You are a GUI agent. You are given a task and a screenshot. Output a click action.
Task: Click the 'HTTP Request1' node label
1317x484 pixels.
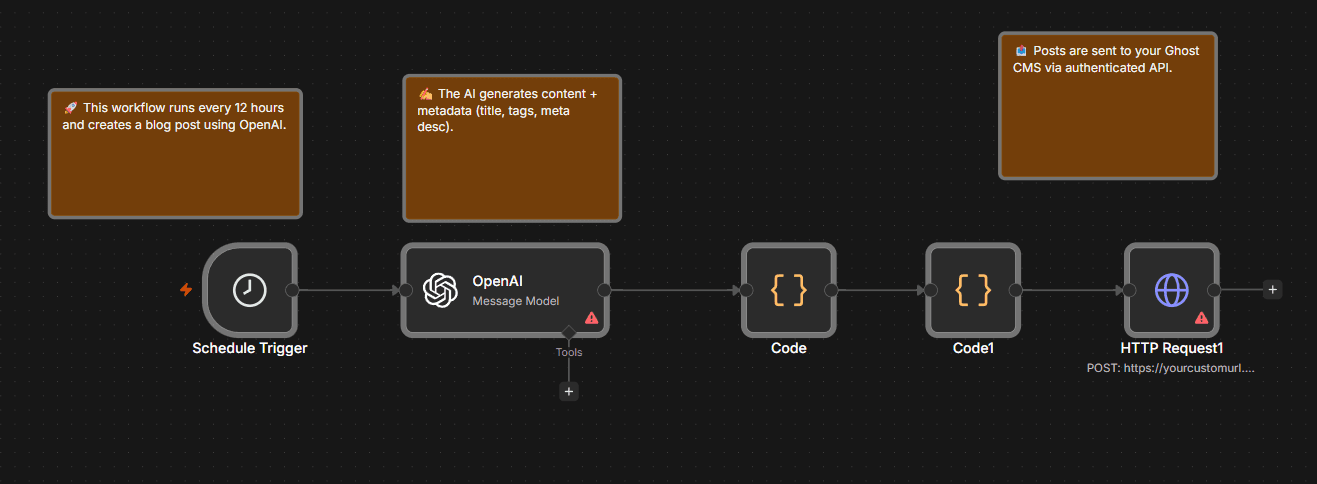1171,349
